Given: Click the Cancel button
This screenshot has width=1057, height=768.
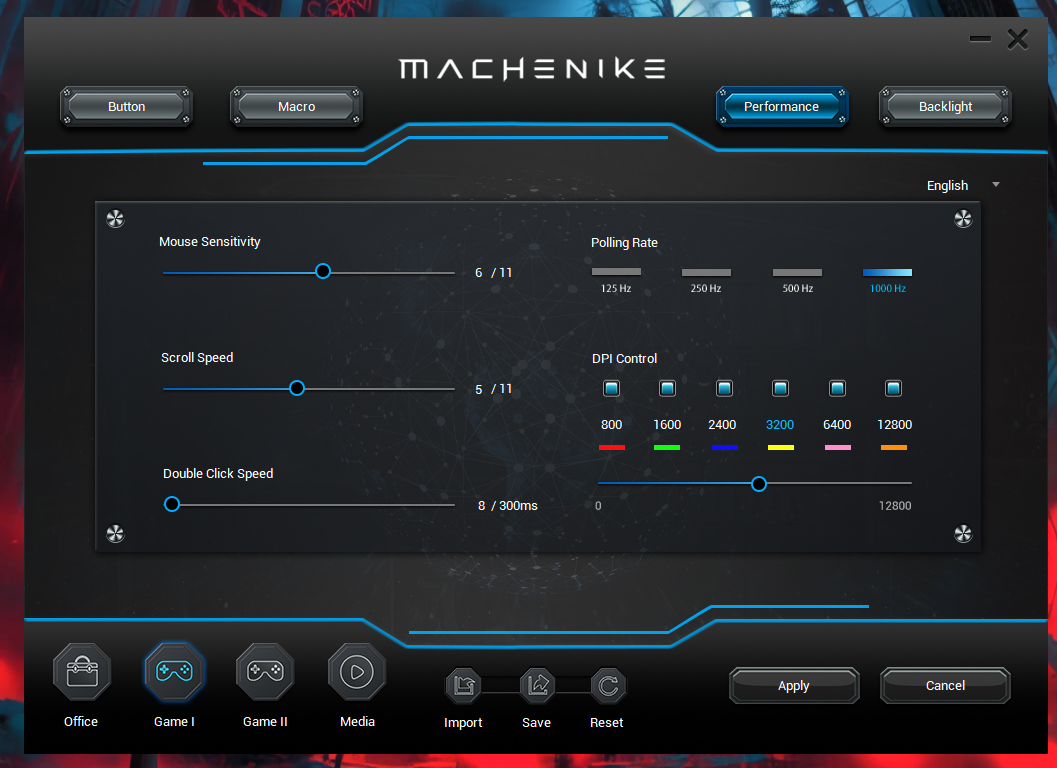Looking at the screenshot, I should pos(945,686).
